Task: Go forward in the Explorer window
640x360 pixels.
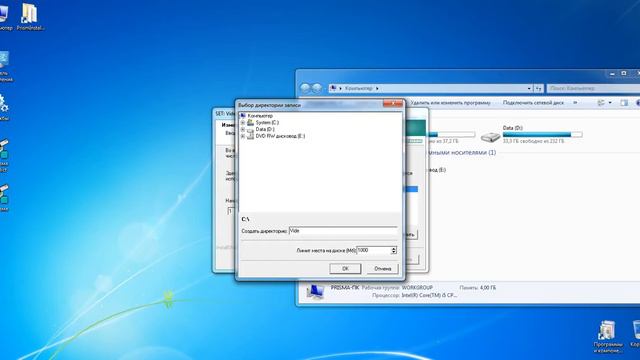Action: point(317,88)
